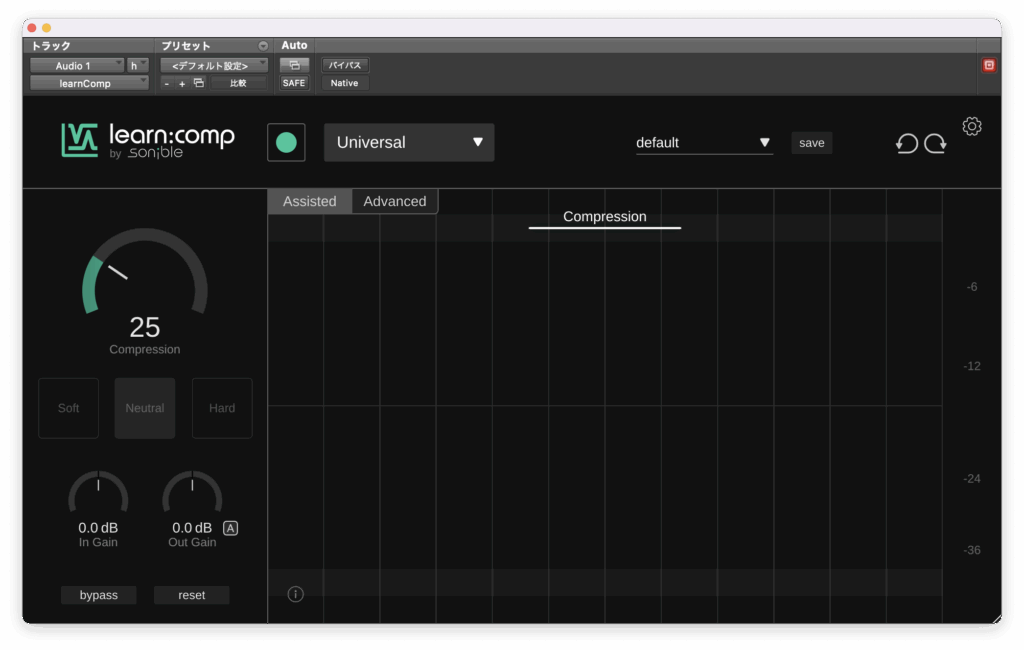The height and width of the screenshot is (650, 1024).
Task: Switch to the Advanced tab
Action: coord(394,201)
